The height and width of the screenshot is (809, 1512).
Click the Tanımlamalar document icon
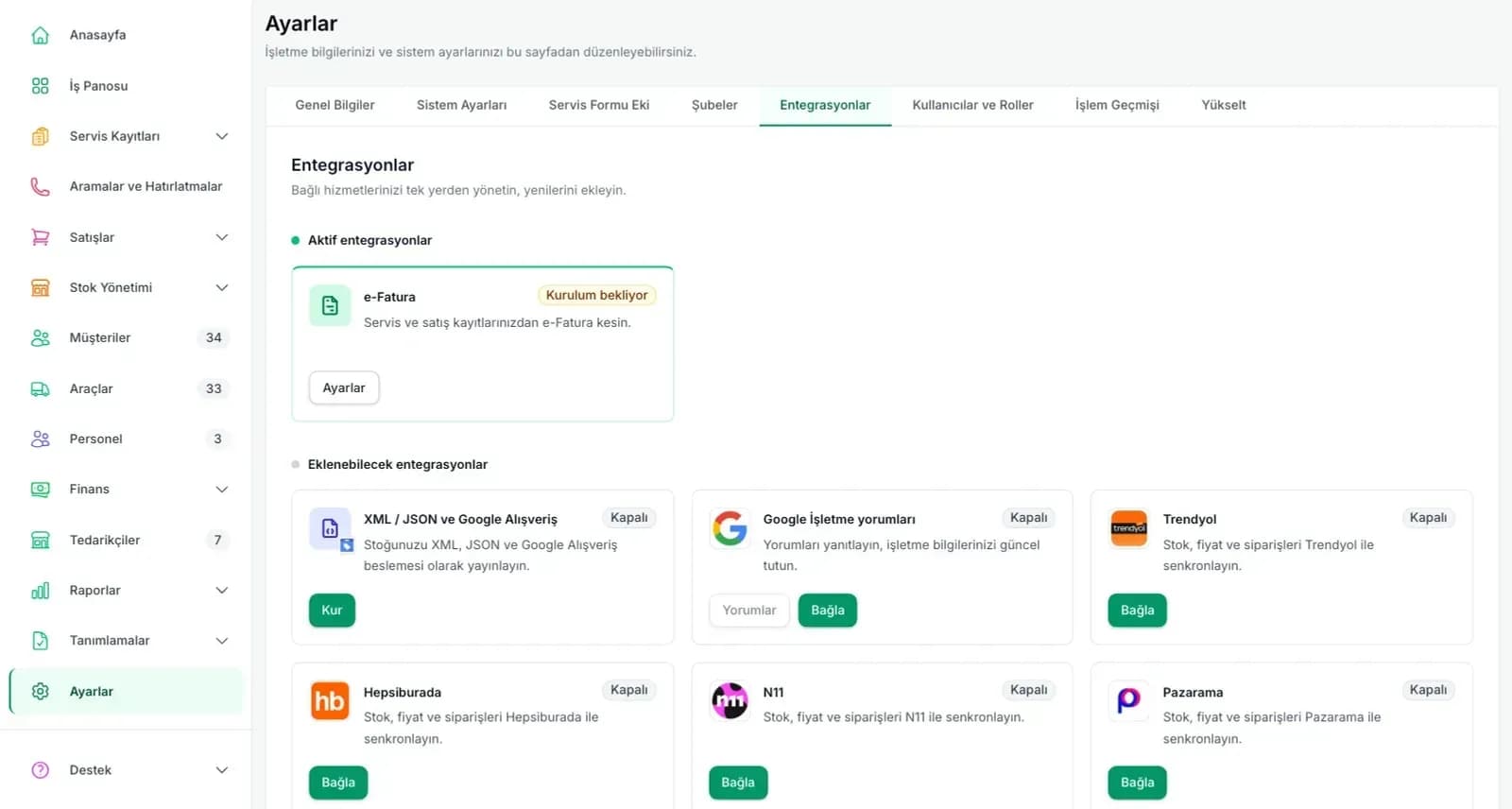(40, 640)
